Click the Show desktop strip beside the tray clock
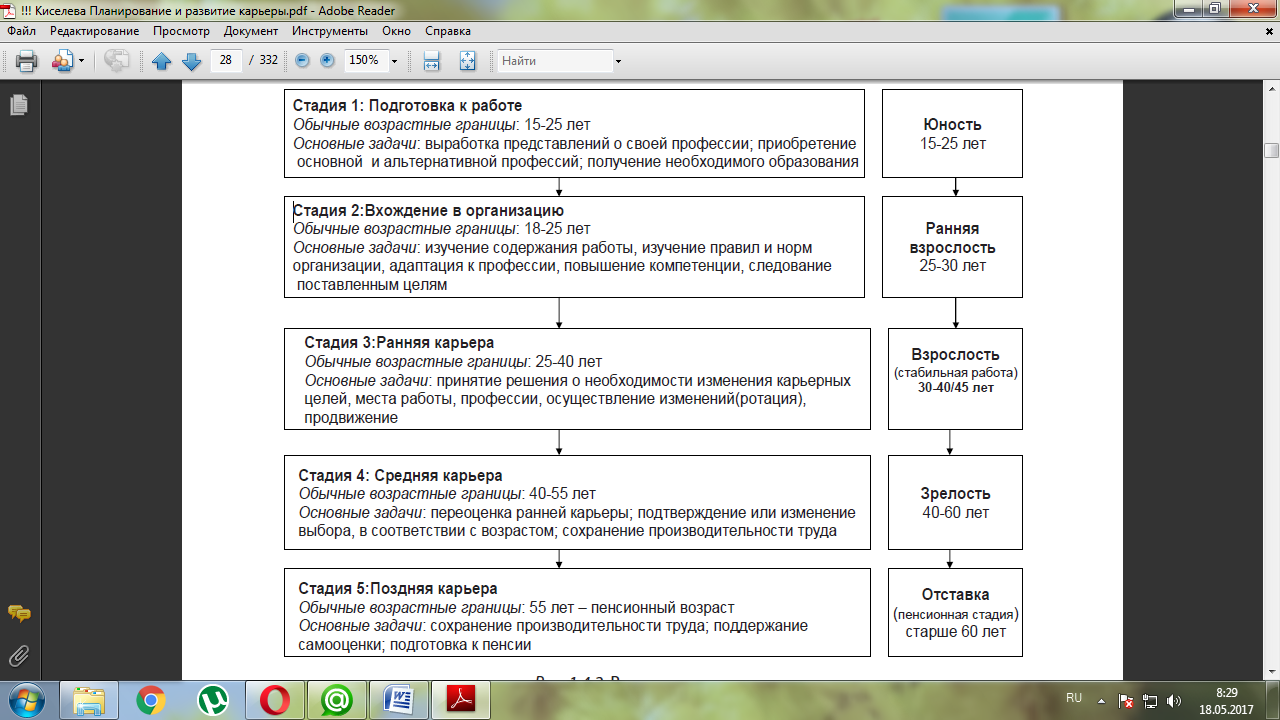The width and height of the screenshot is (1280, 720). point(1272,700)
